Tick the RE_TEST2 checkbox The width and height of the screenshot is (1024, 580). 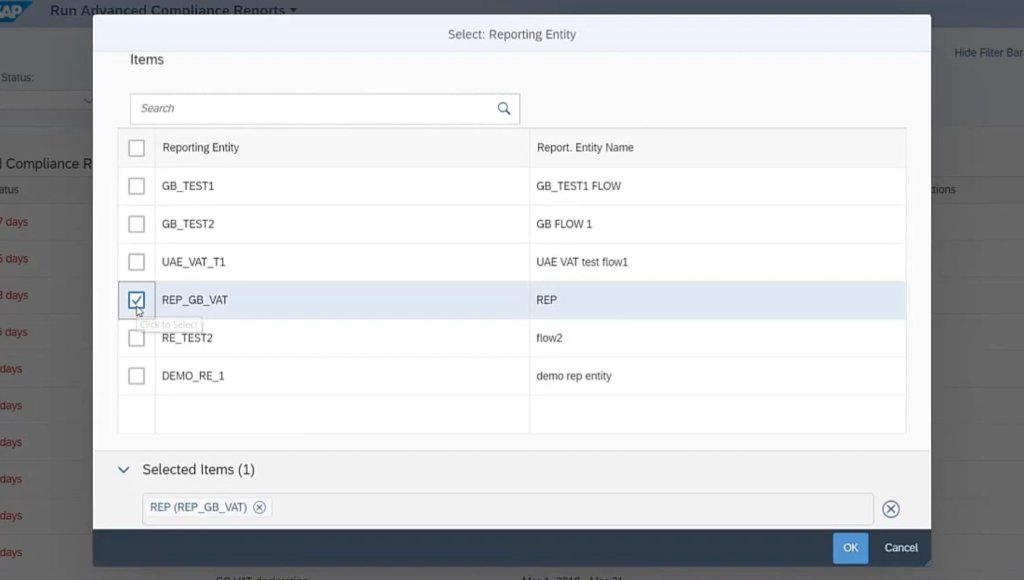[137, 339]
